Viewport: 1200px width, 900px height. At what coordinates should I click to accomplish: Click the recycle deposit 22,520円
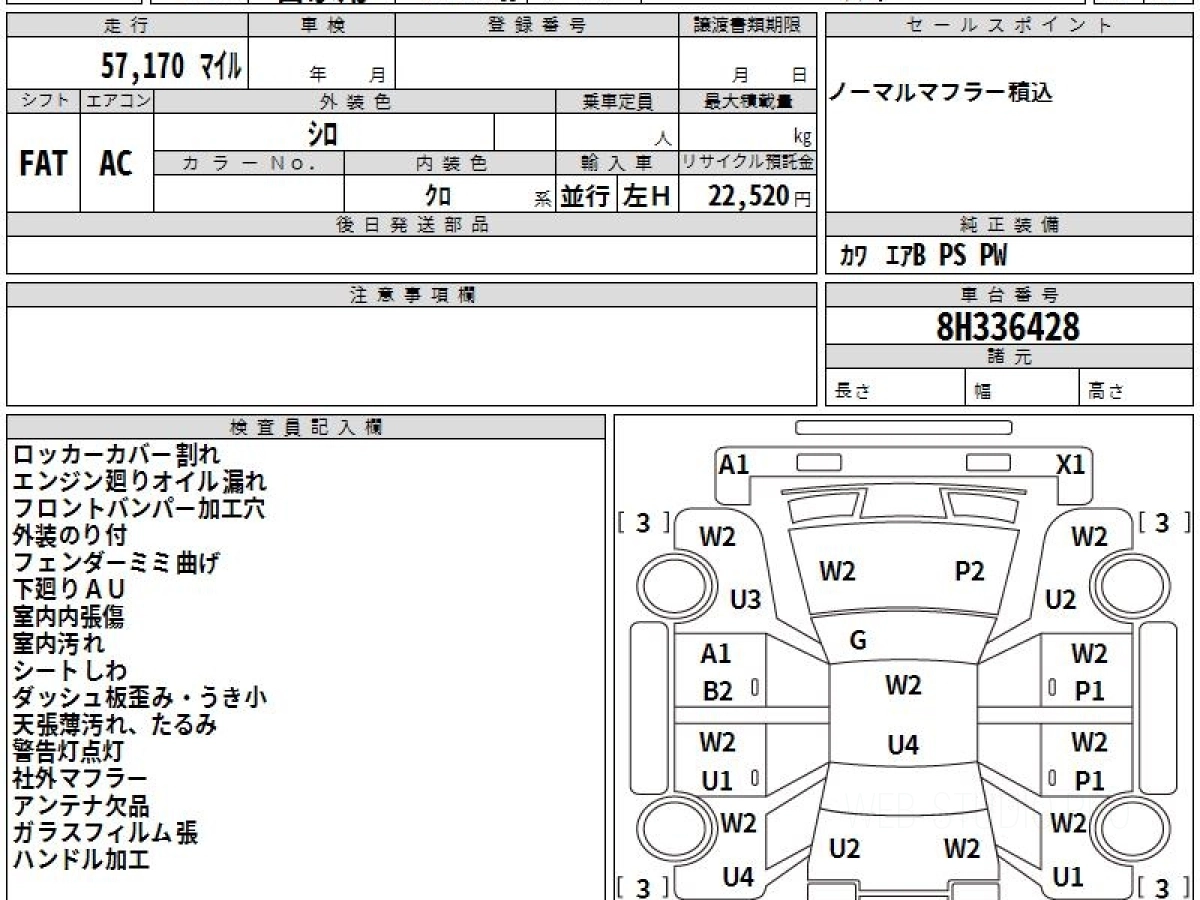point(760,195)
